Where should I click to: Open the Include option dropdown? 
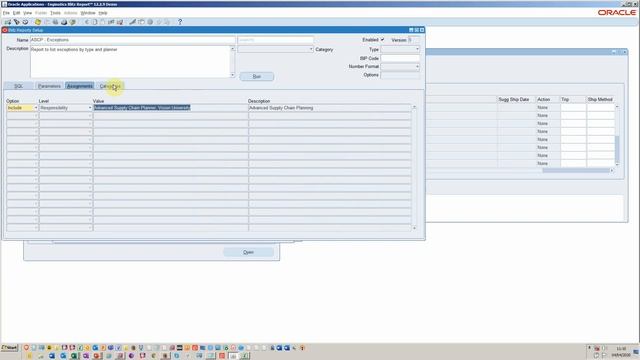point(36,108)
